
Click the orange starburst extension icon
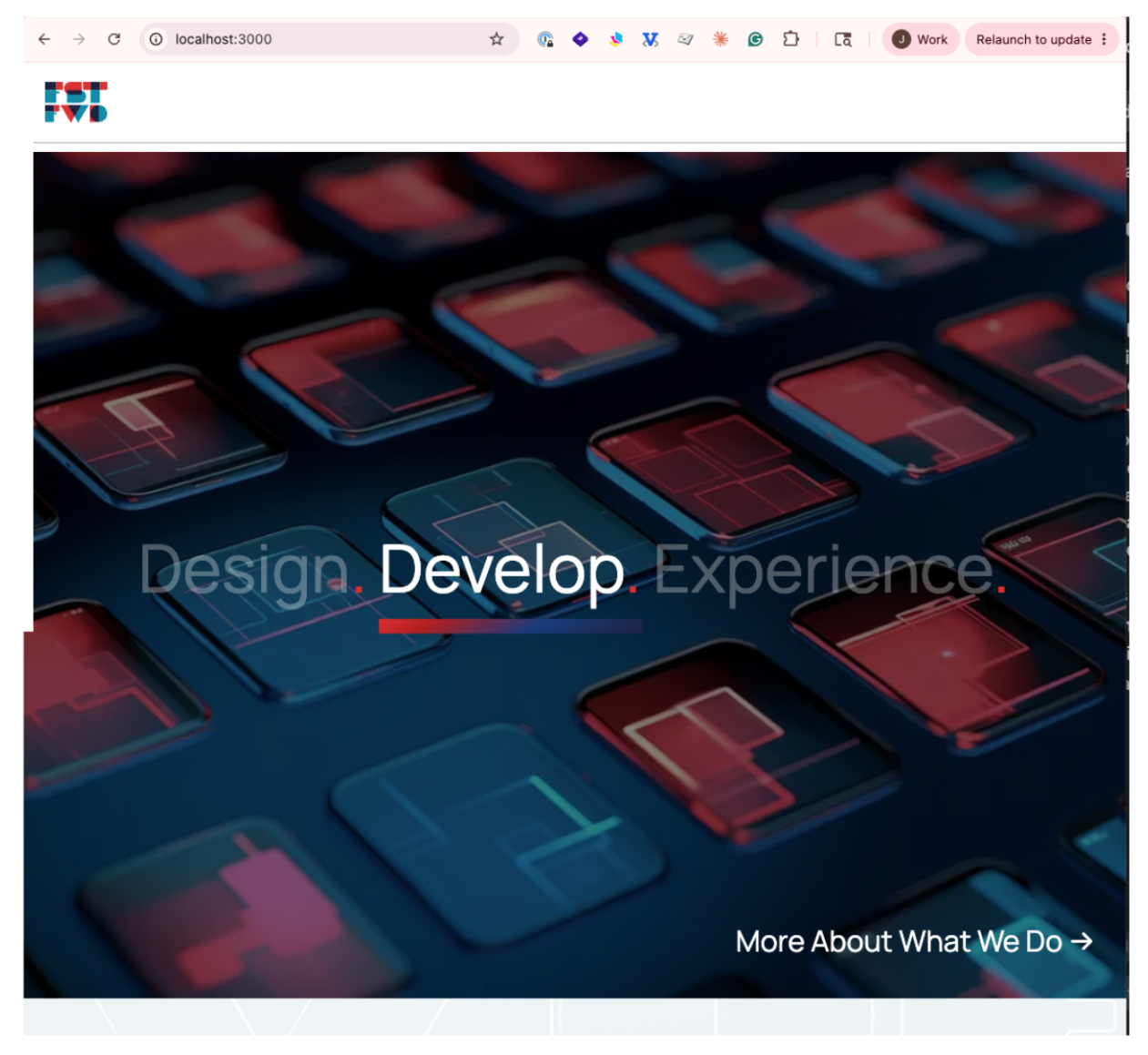720,39
